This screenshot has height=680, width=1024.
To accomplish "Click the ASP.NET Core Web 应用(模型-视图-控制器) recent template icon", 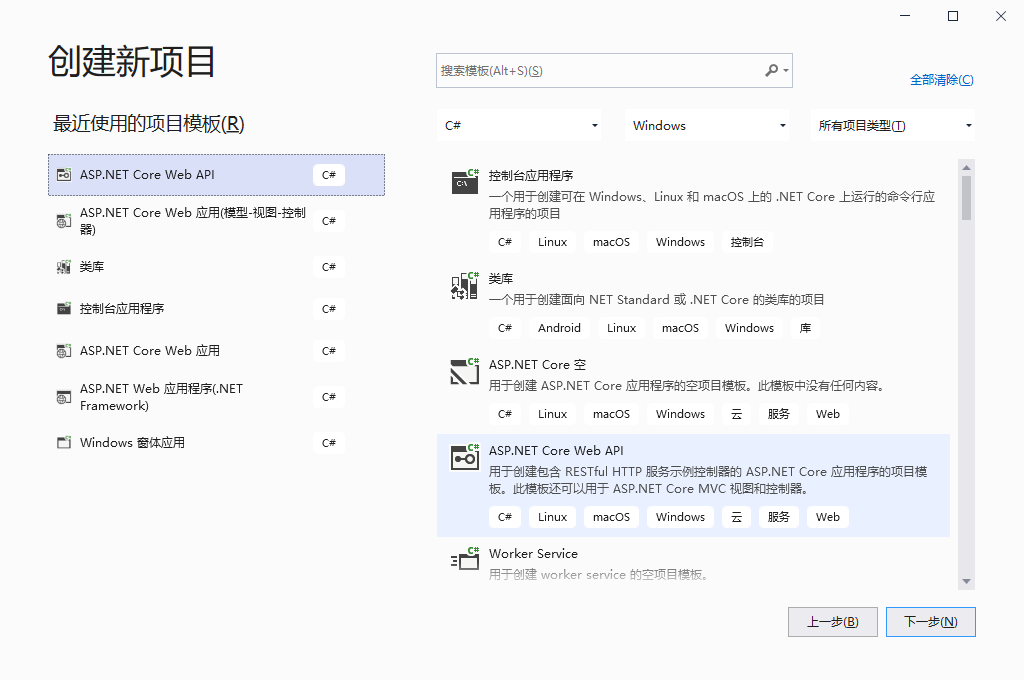I will tap(64, 221).
